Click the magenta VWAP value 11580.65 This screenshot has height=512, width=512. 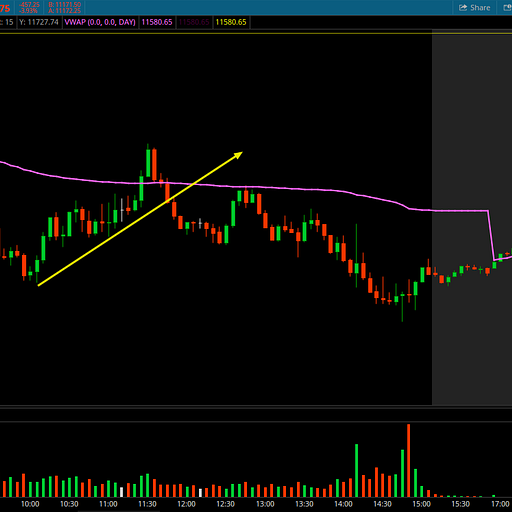(x=157, y=22)
